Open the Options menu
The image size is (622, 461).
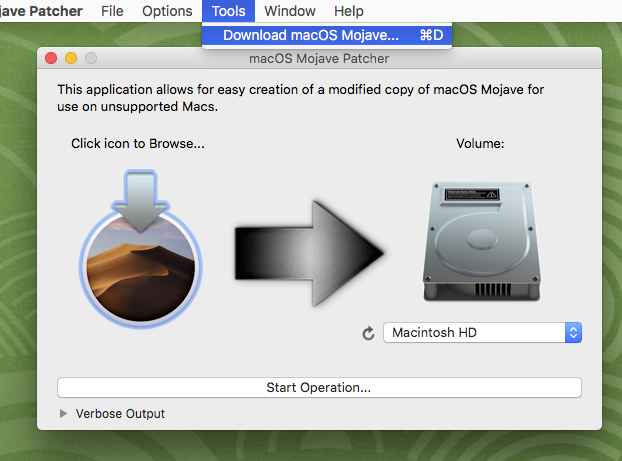(167, 11)
